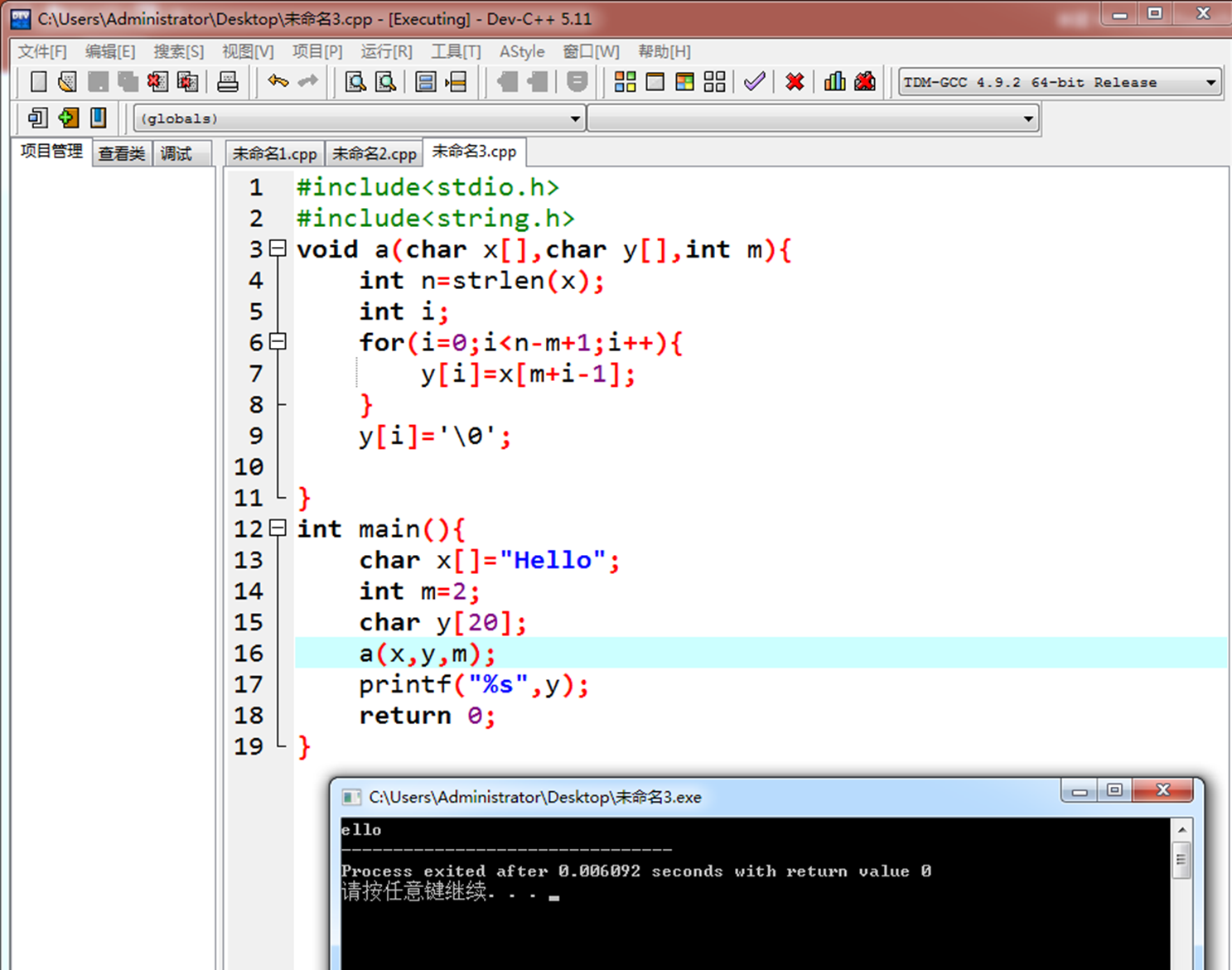Click the Syntax Check checkmark icon
This screenshot has height=970, width=1232.
coord(754,81)
